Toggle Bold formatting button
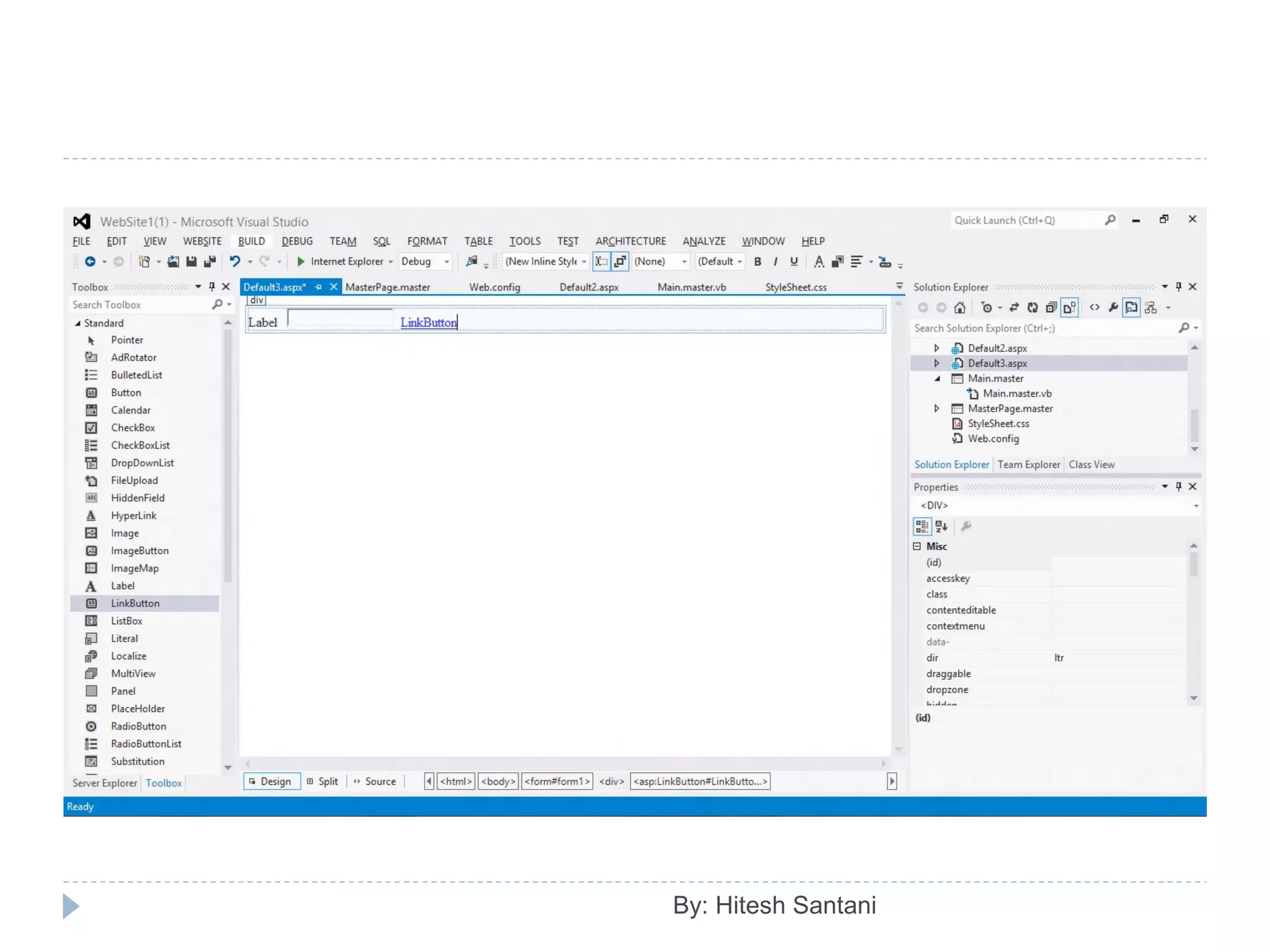 click(x=757, y=262)
